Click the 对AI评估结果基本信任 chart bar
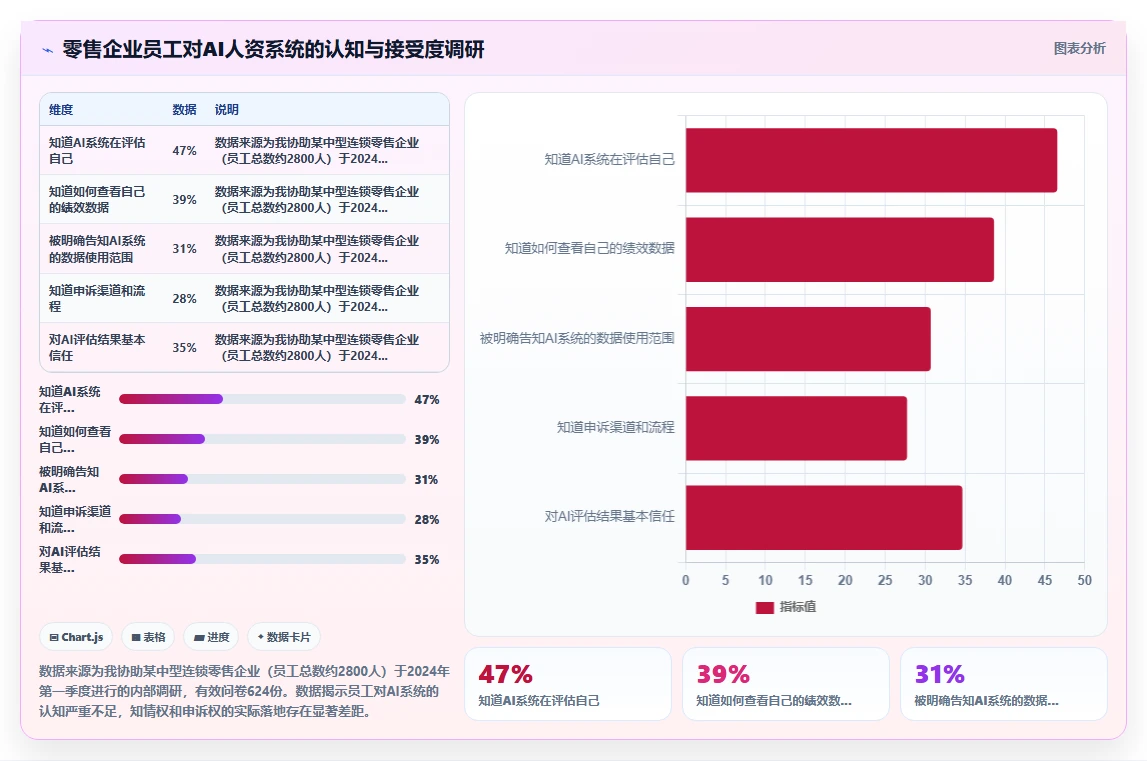The width and height of the screenshot is (1147, 761). pyautogui.click(x=824, y=517)
